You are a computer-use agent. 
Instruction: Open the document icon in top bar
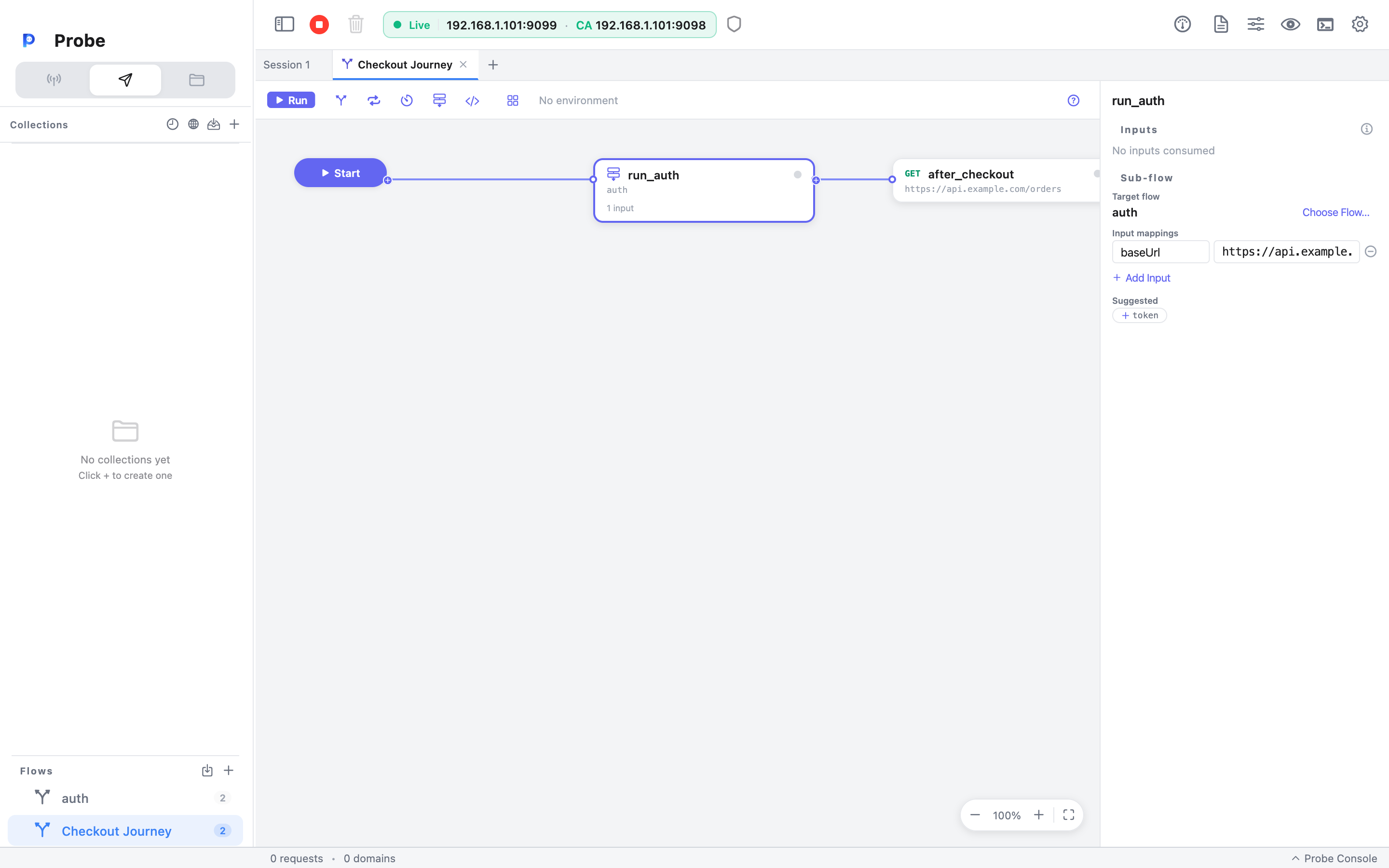[1221, 24]
